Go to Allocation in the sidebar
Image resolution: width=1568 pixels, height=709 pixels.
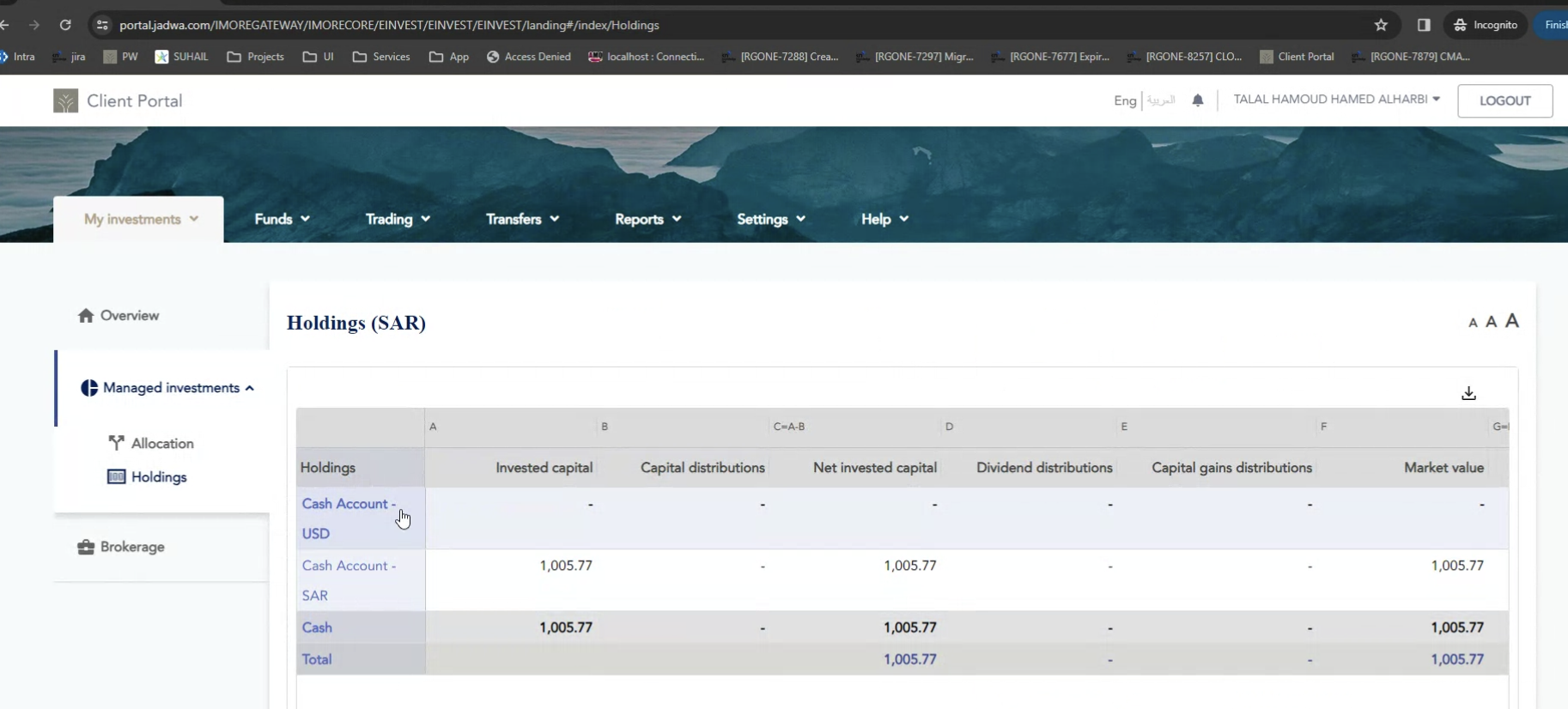point(161,444)
